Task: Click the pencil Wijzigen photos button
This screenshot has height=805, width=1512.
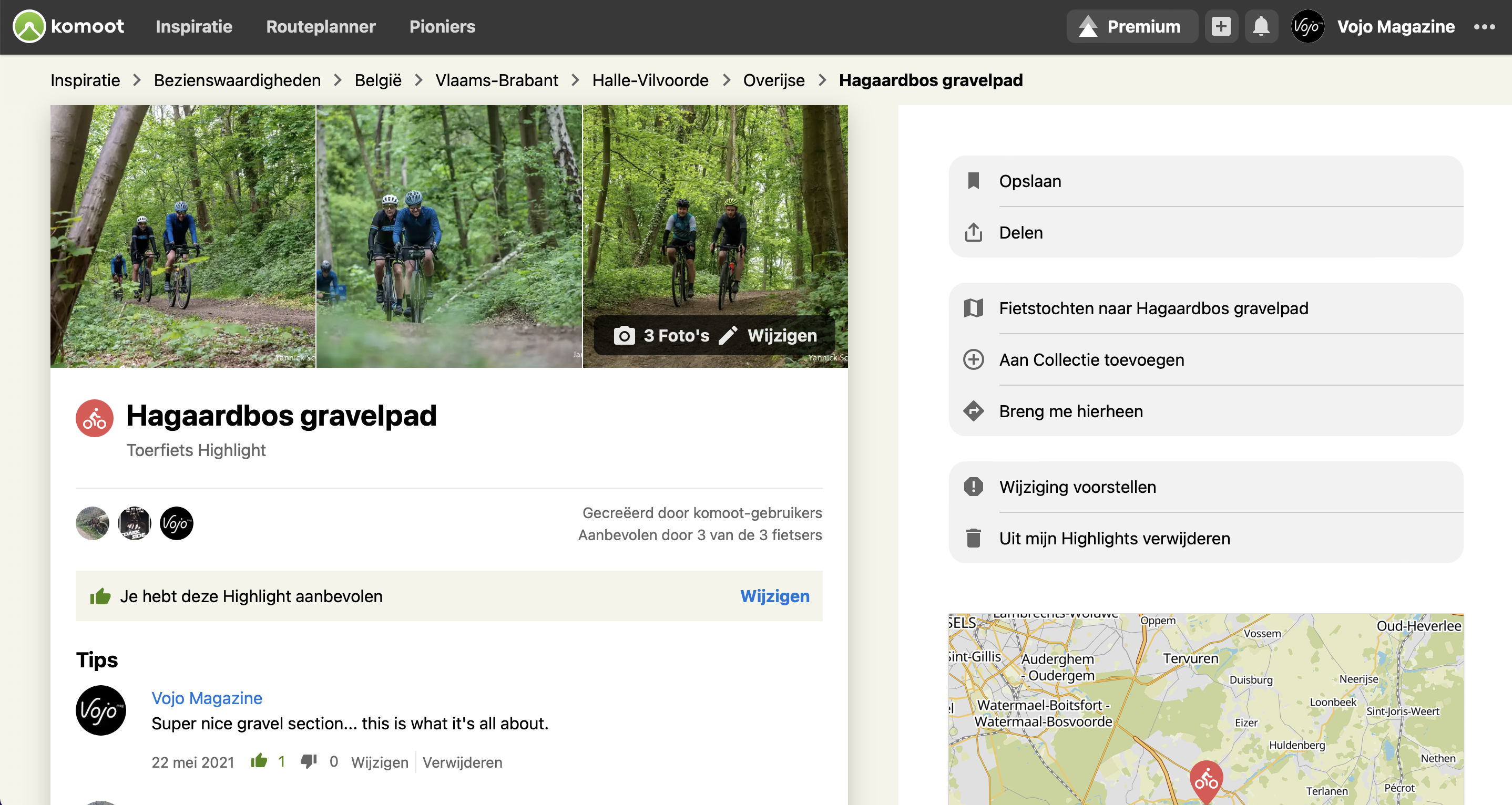Action: coord(768,336)
